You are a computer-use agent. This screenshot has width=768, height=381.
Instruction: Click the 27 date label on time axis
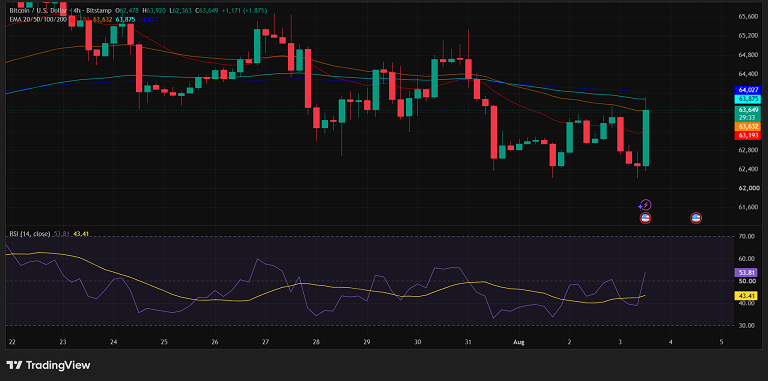coord(265,342)
